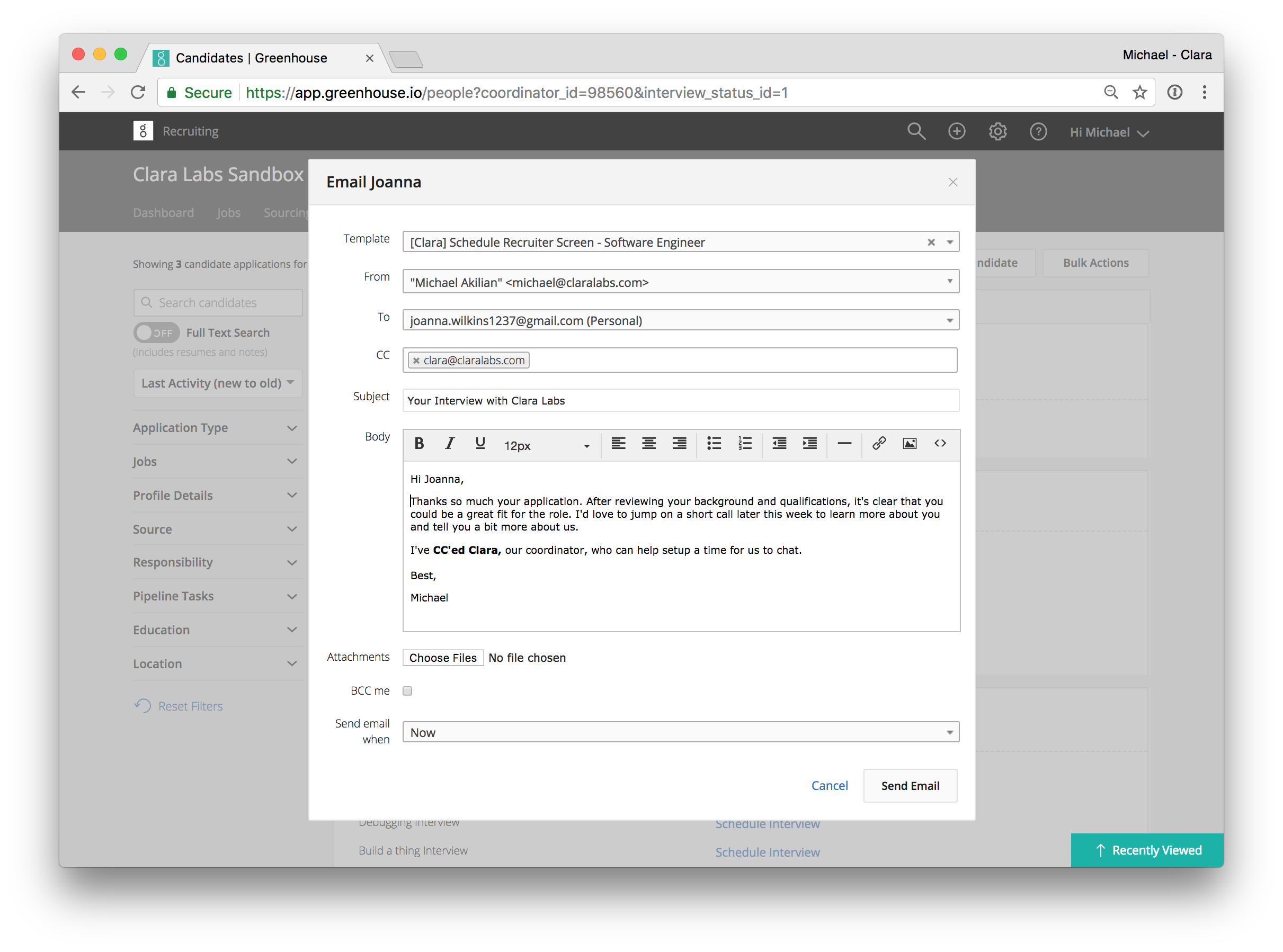Click the insert image icon
The height and width of the screenshot is (952, 1283).
pos(910,443)
